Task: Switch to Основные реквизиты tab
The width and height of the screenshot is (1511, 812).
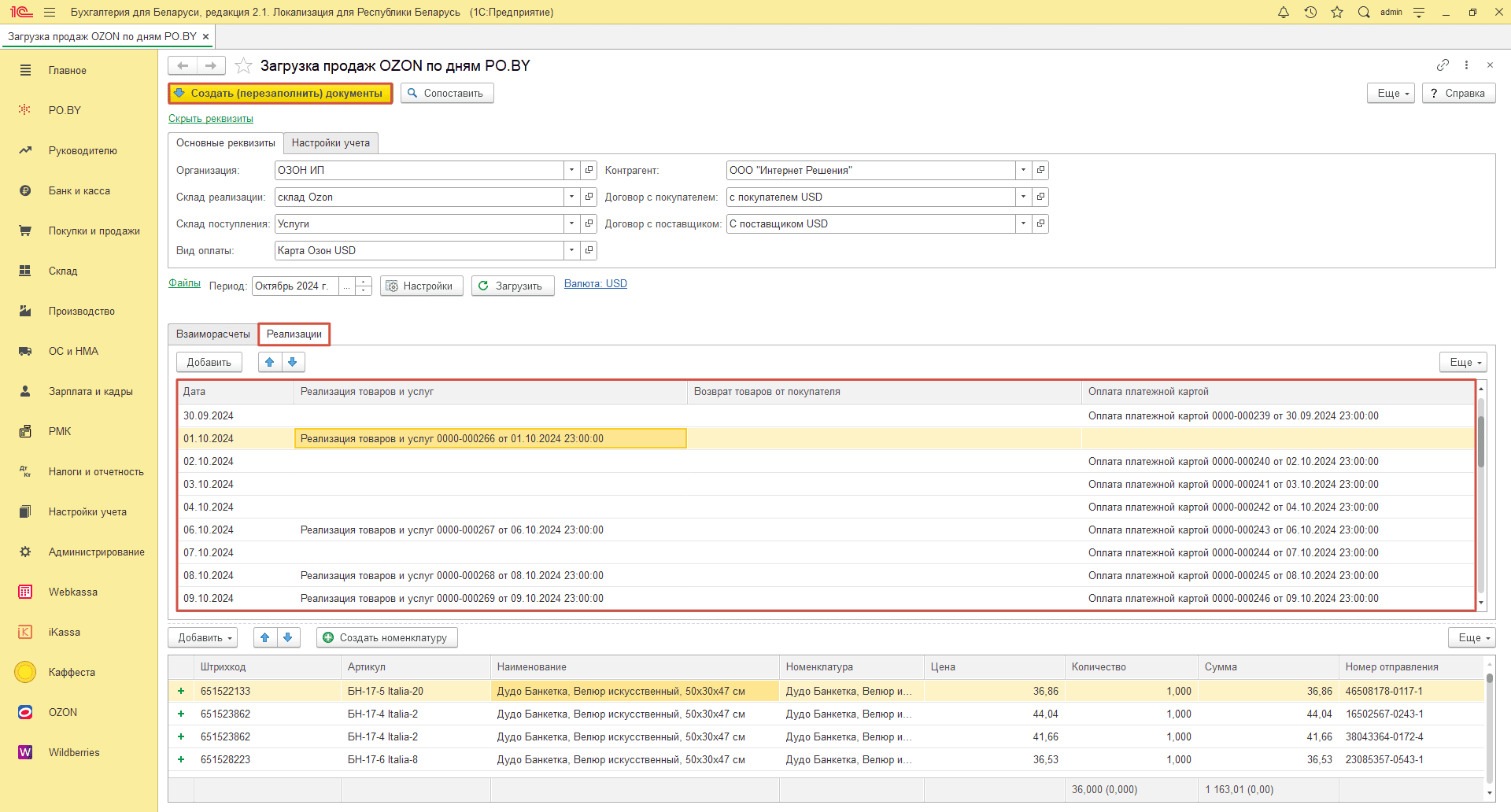Action: tap(226, 142)
